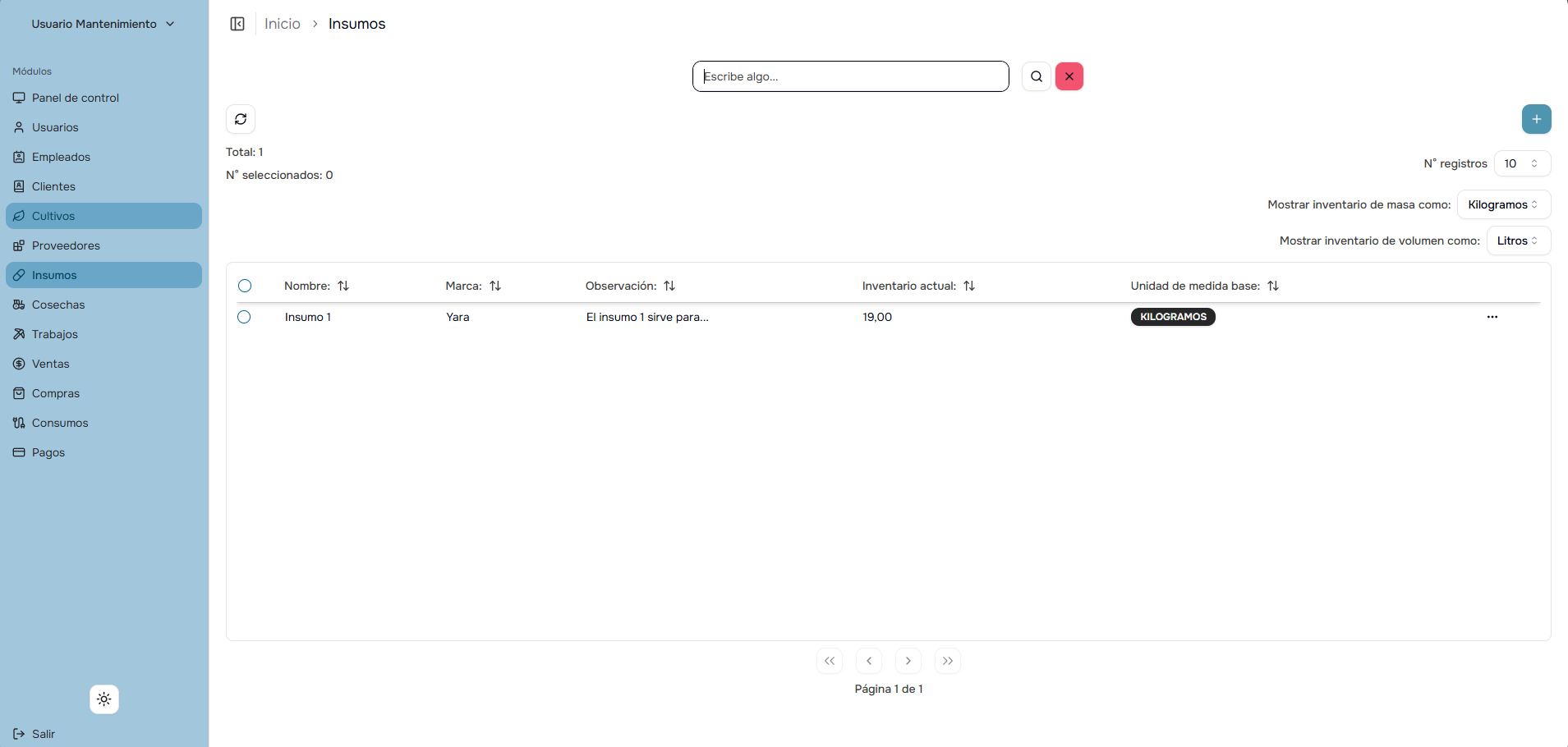Collapse the sidebar panel icon
Viewport: 1568px width, 747px height.
click(x=237, y=24)
